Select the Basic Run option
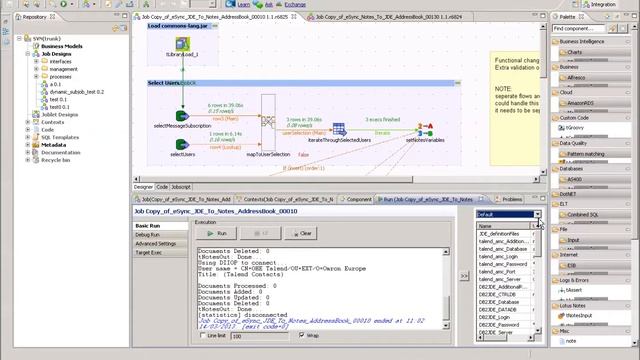Viewport: 640px width, 360px height. [148, 226]
